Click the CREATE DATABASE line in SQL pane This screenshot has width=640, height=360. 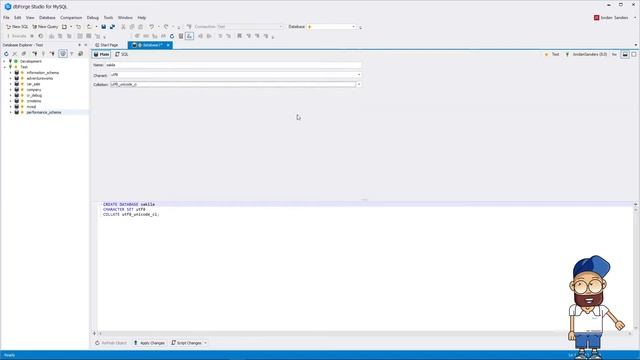pos(129,204)
